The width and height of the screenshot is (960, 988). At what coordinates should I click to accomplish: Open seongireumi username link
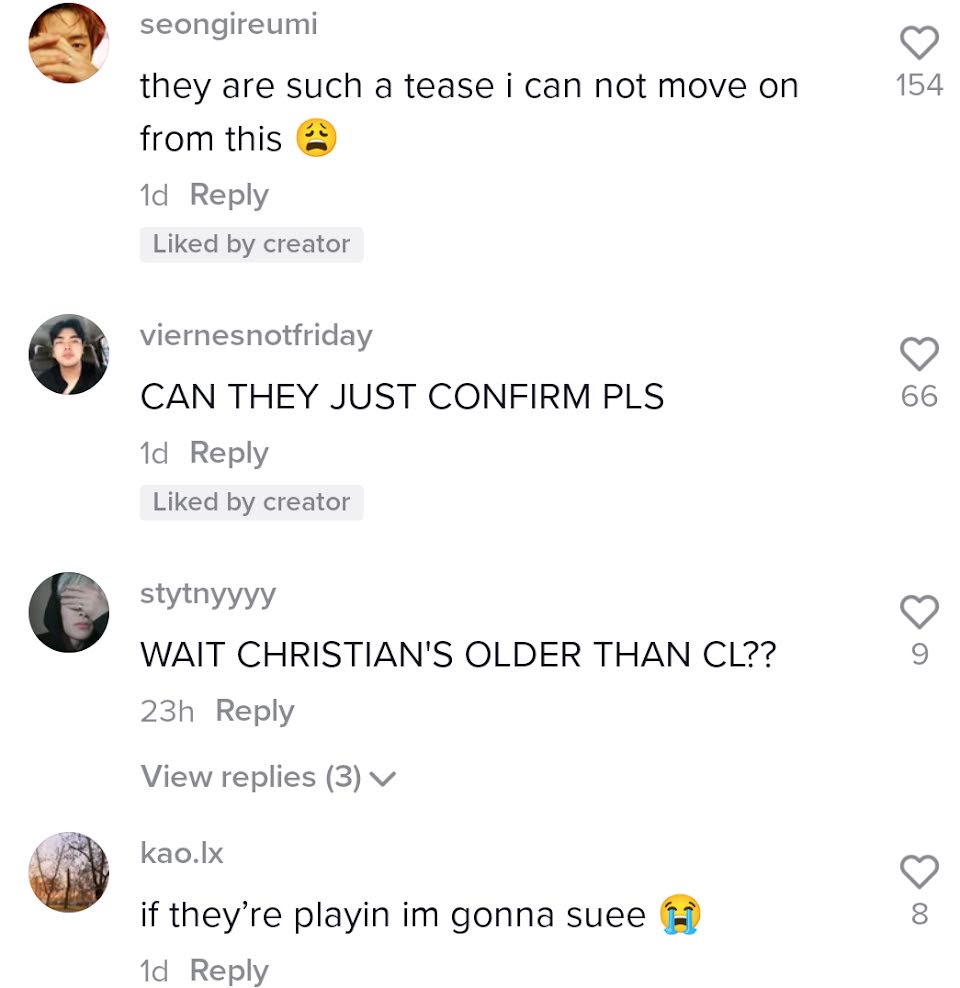[x=229, y=25]
